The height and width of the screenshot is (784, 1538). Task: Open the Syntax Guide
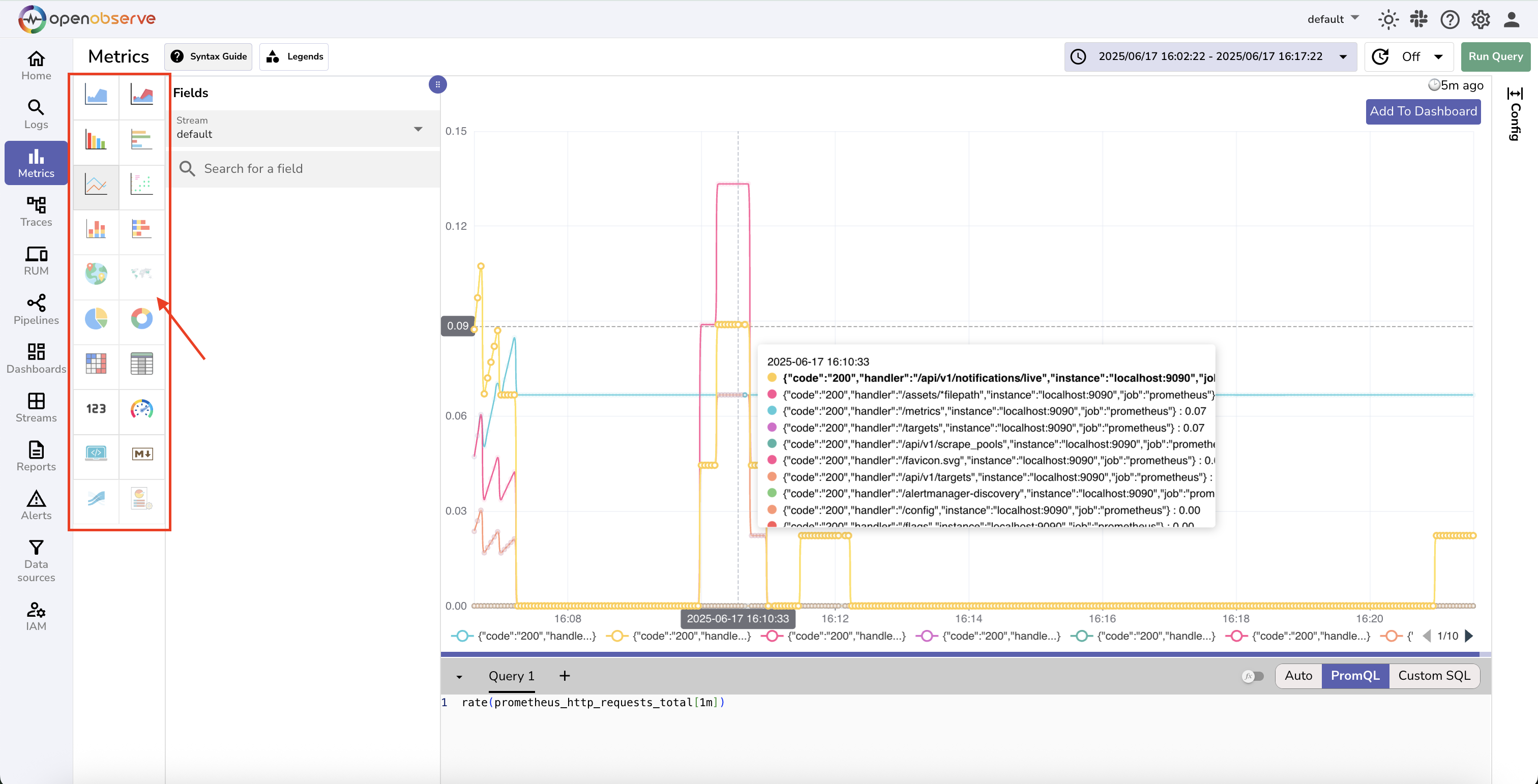point(208,56)
